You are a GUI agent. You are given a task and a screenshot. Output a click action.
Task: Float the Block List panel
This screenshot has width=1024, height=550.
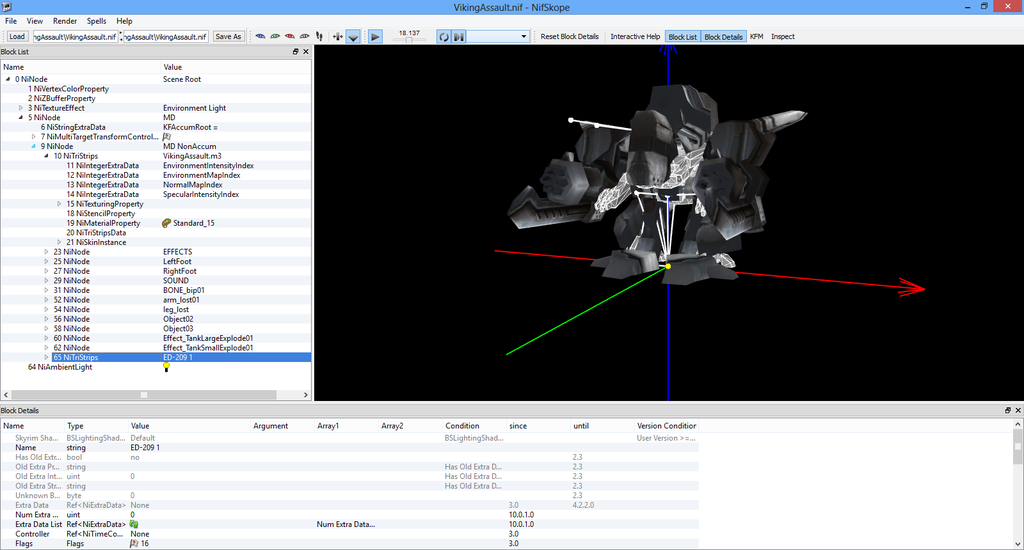(x=295, y=52)
